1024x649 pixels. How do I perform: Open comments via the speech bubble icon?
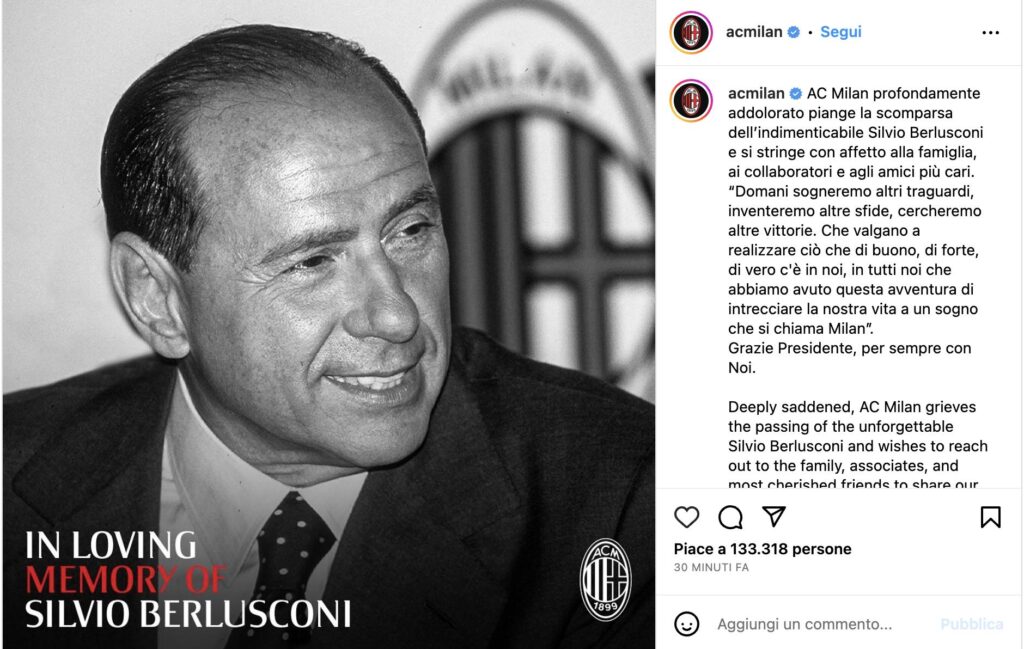pos(730,517)
